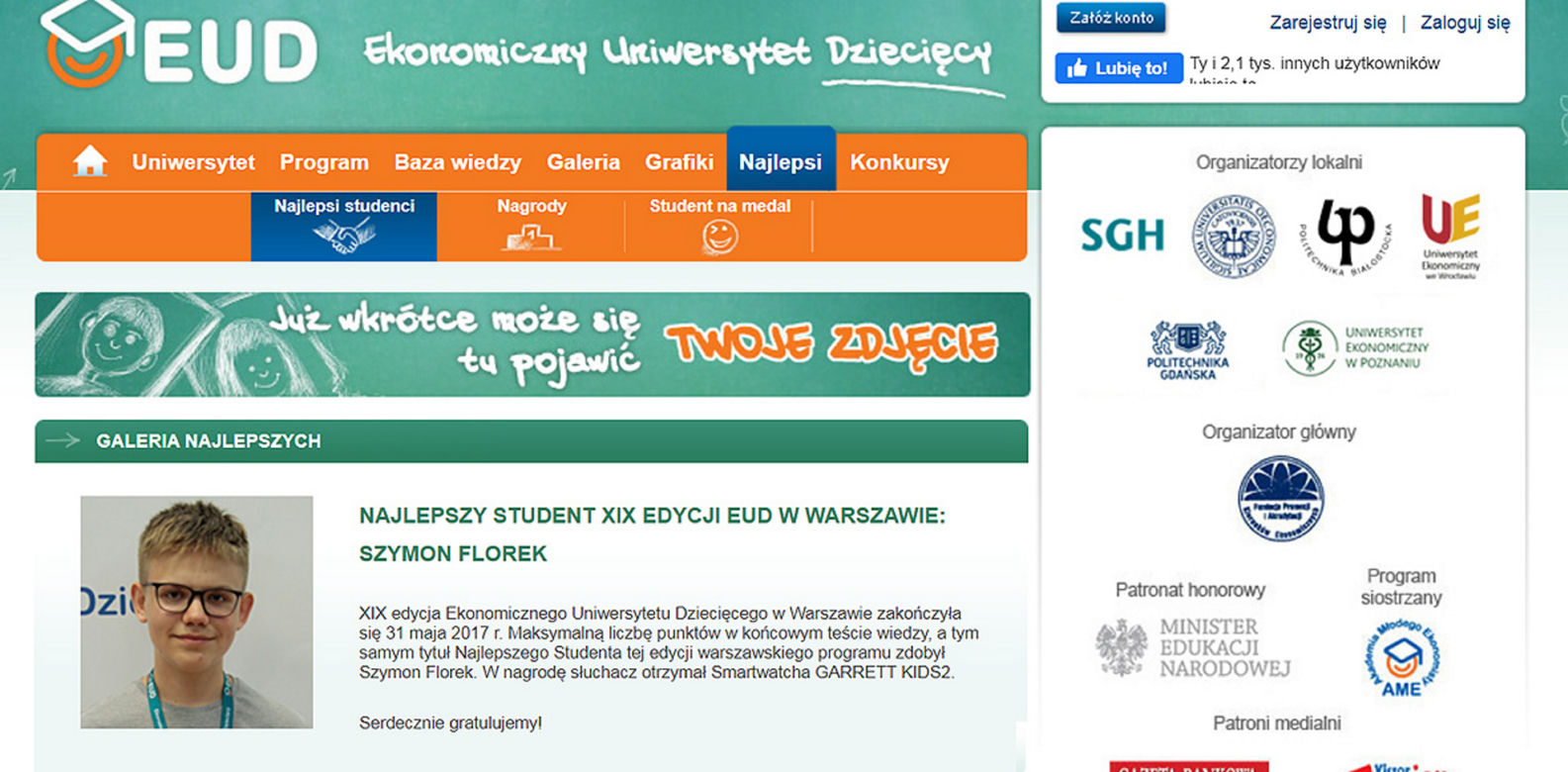This screenshot has width=1568, height=772.
Task: Click the Załóż konto button
Action: pyautogui.click(x=1111, y=18)
